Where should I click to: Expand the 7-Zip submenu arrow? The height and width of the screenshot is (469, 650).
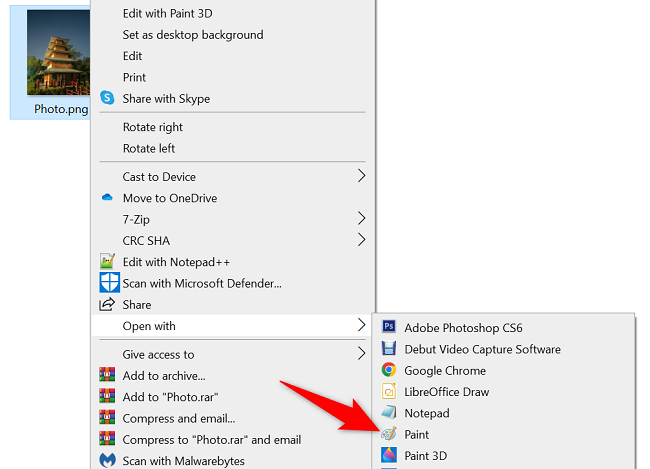coord(361,219)
